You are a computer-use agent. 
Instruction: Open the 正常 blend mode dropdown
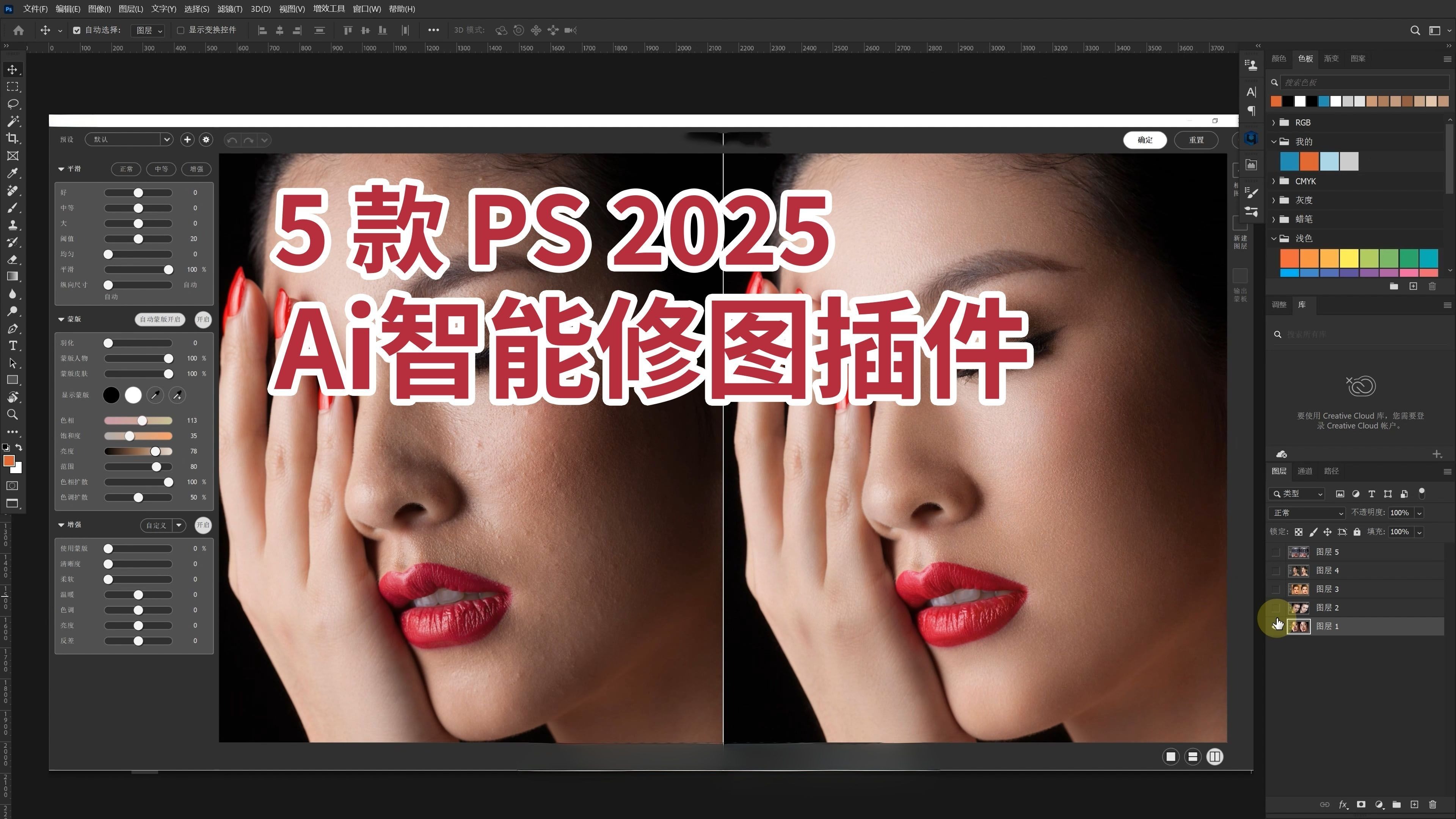(x=1306, y=513)
